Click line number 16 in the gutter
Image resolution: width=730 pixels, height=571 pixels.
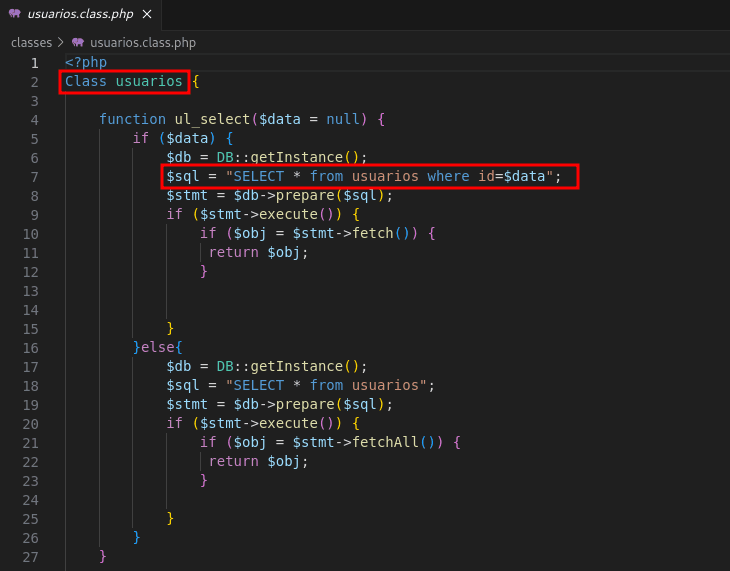click(x=29, y=347)
